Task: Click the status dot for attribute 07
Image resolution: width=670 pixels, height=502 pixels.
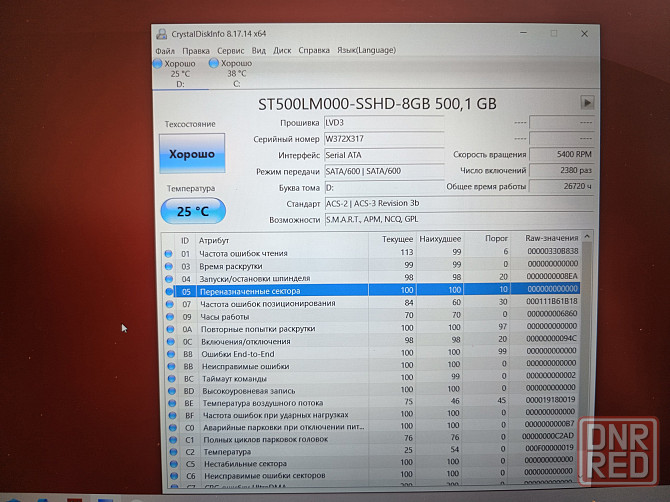Action: 170,304
